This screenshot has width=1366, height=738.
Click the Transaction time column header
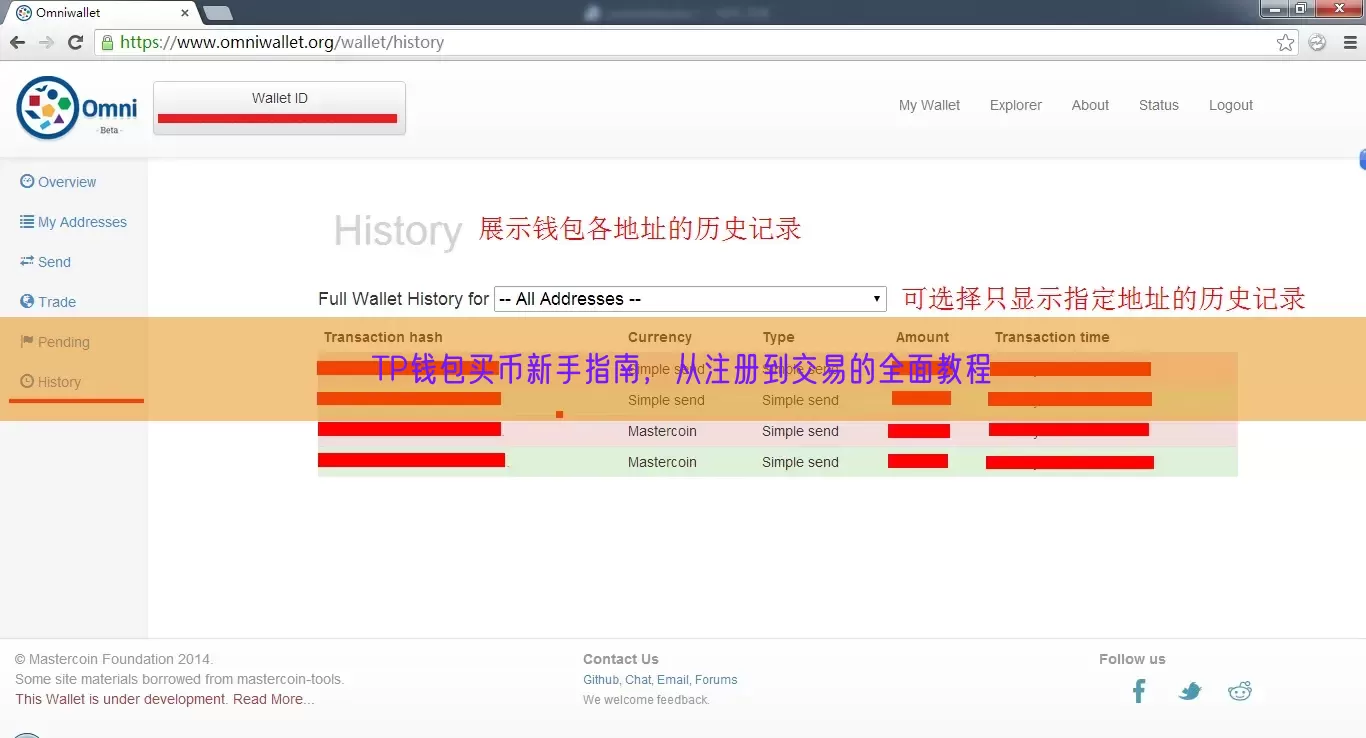pyautogui.click(x=1052, y=337)
